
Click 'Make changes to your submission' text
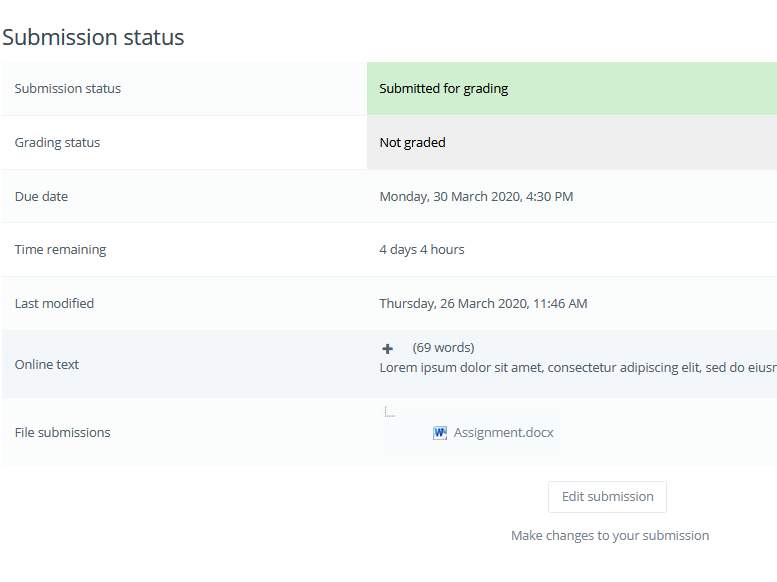(x=610, y=536)
